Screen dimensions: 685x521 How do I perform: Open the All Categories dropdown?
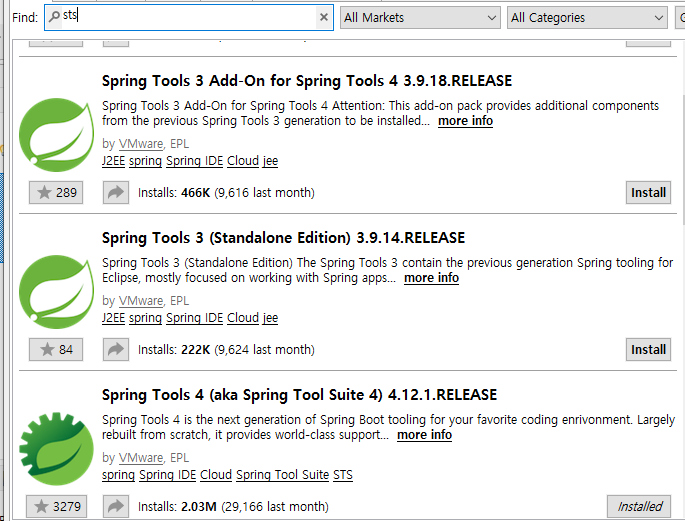587,18
